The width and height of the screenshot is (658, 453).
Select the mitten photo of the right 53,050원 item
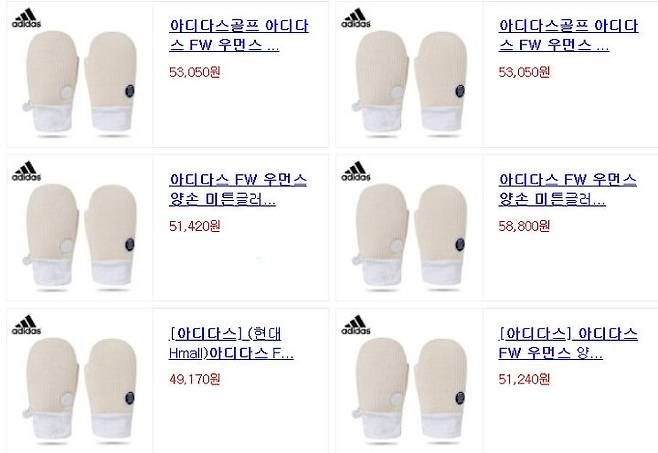pos(409,83)
